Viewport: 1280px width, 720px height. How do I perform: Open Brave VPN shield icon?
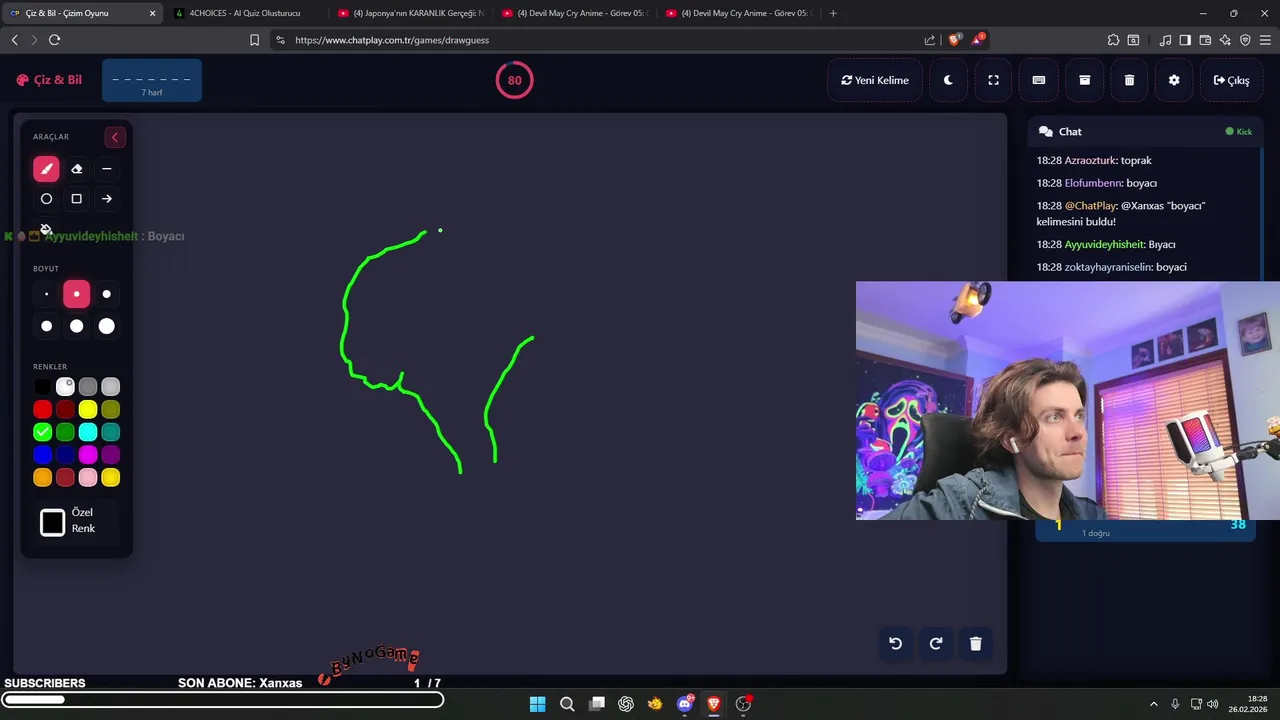point(1245,40)
